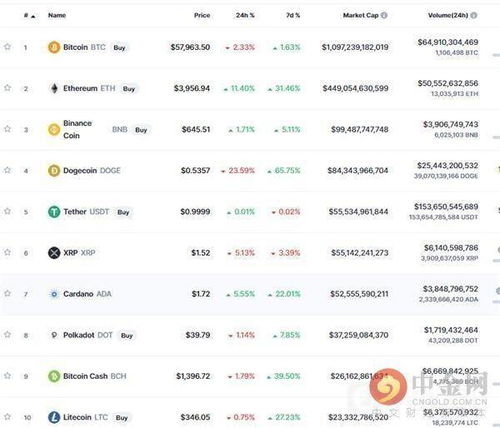
Task: Click the Buy button next to Polkadot
Action: (x=127, y=335)
